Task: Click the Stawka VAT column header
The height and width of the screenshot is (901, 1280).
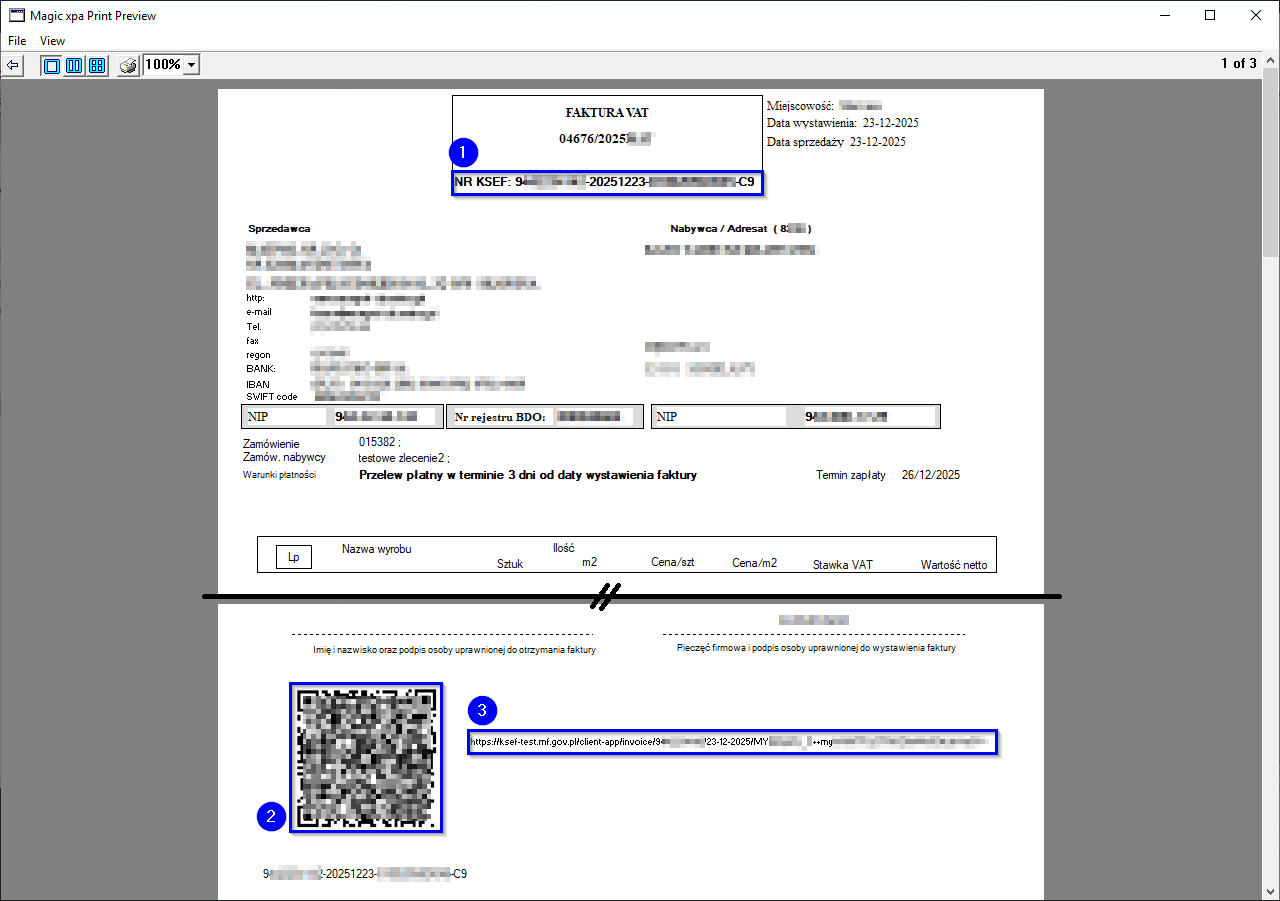Action: pyautogui.click(x=843, y=565)
